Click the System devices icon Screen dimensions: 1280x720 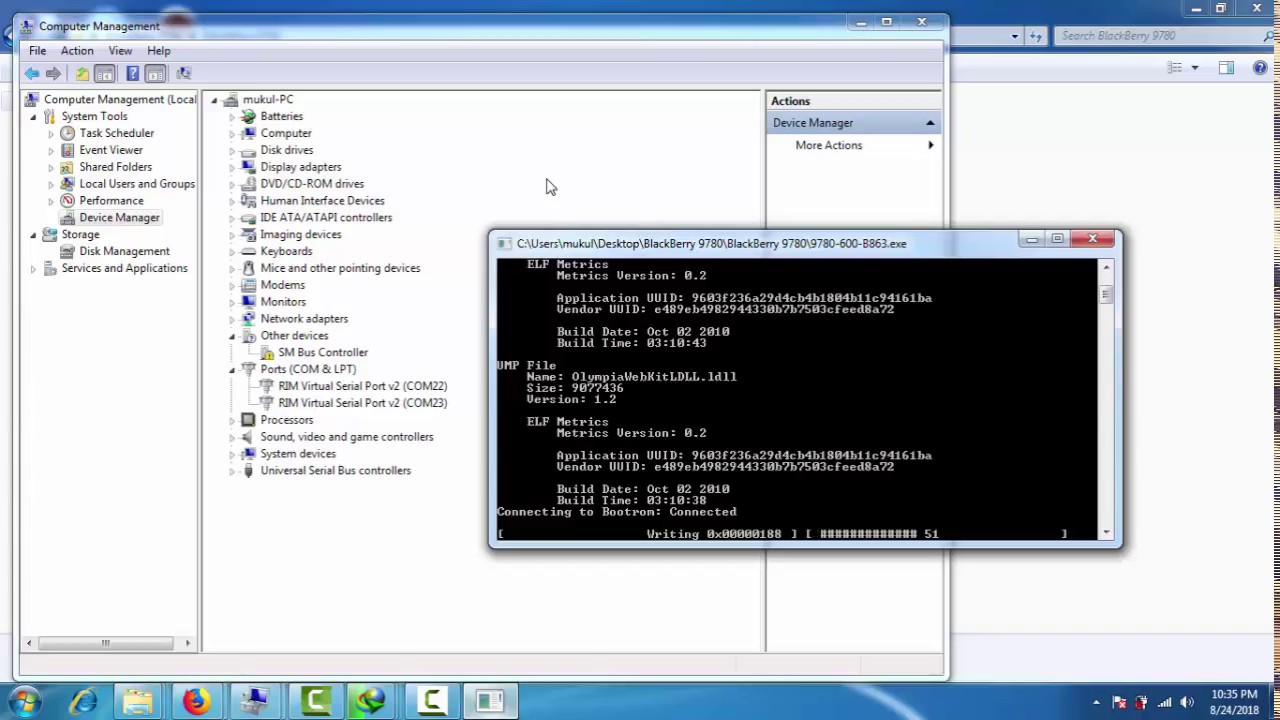(x=248, y=454)
